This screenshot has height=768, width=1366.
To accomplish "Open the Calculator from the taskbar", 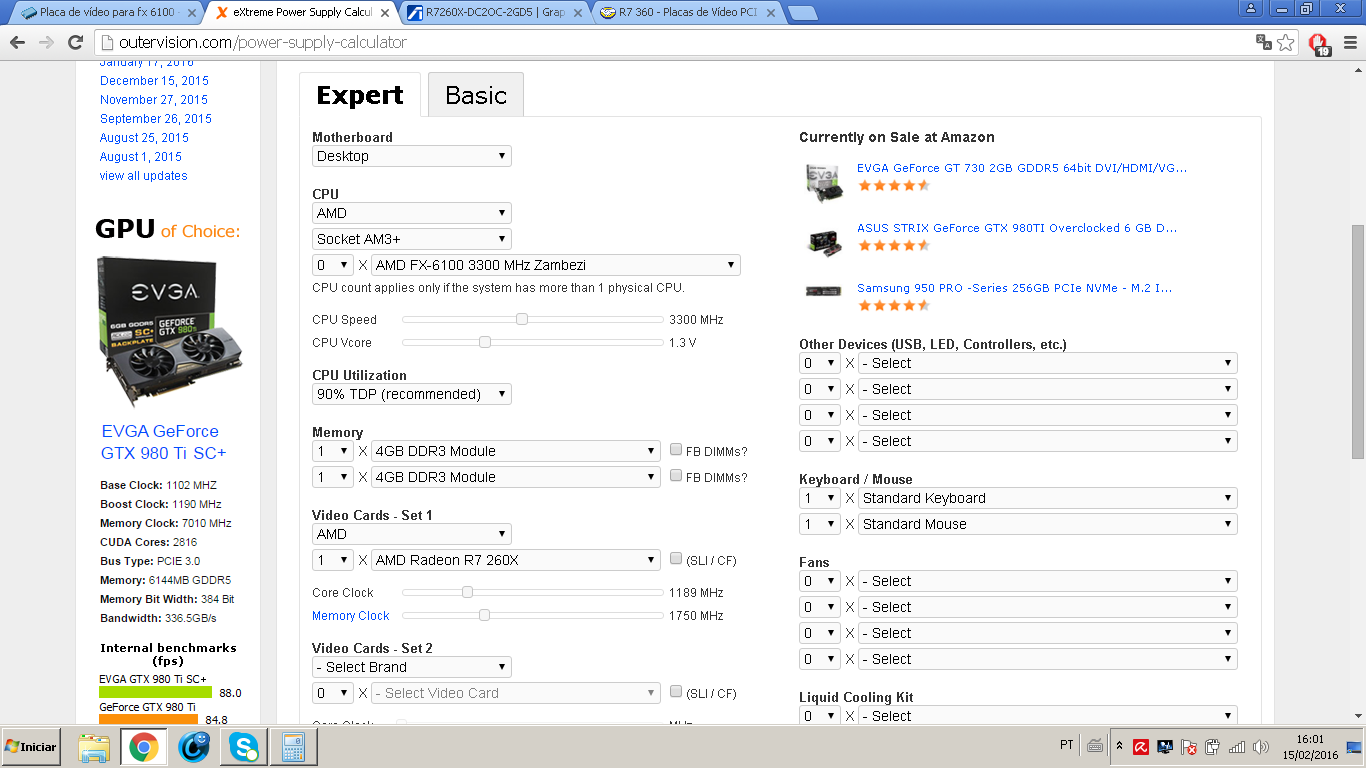I will 293,747.
